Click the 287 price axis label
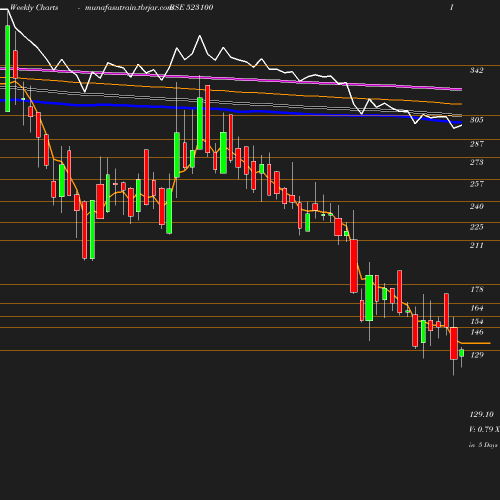 click(x=476, y=144)
